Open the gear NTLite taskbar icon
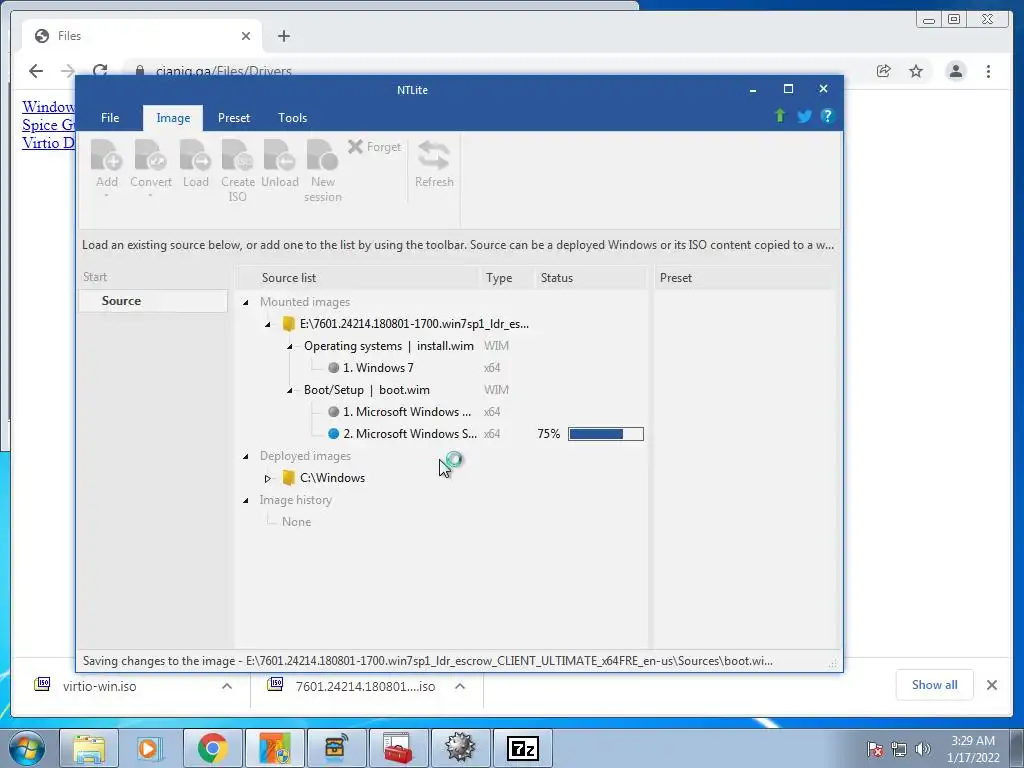 [x=460, y=748]
